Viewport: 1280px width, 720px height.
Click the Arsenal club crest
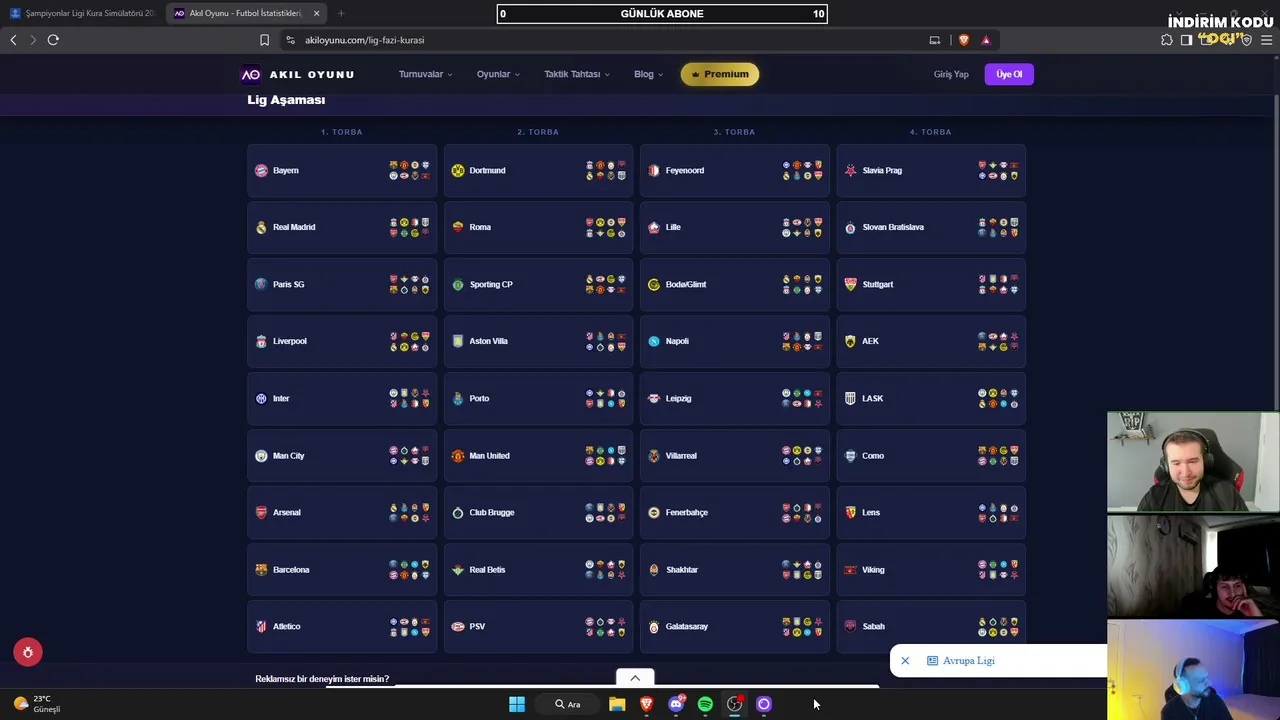coord(261,513)
